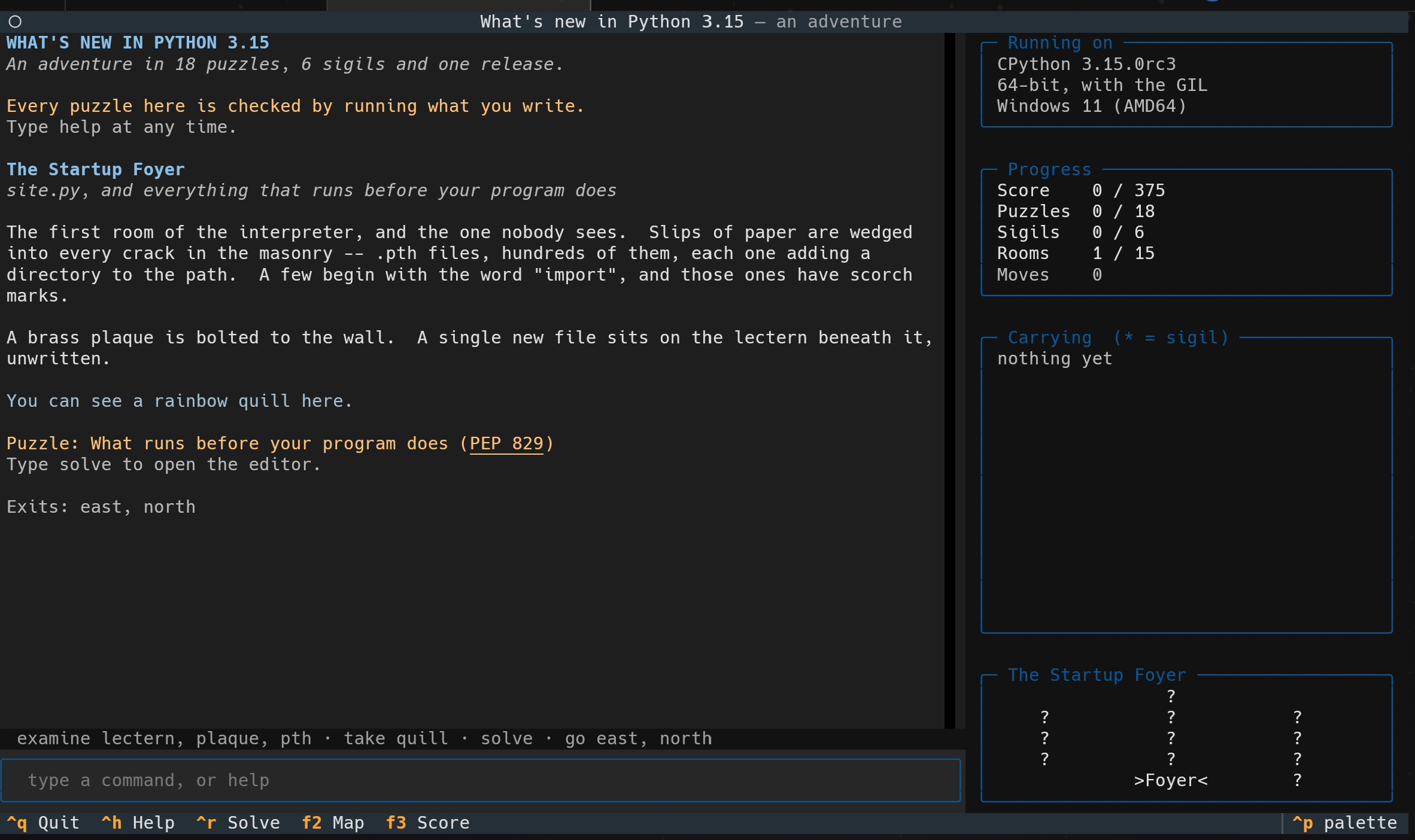Click the 'Rooms 1 / 15' row

[x=1076, y=253]
